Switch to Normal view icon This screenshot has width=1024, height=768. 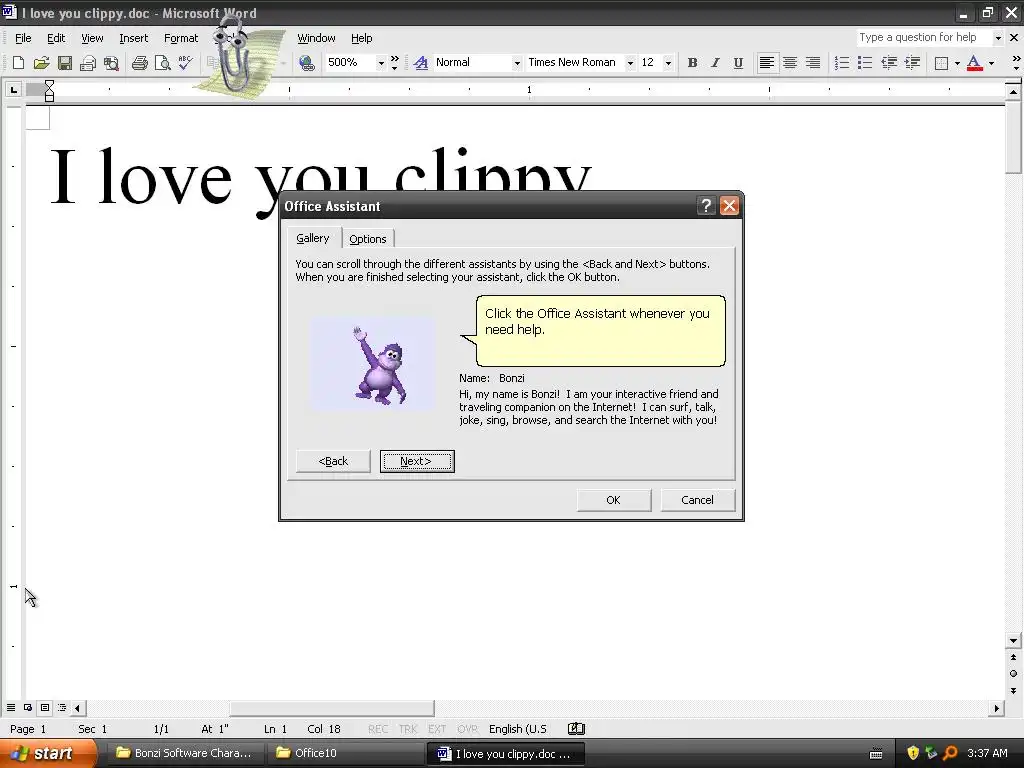pyautogui.click(x=11, y=708)
